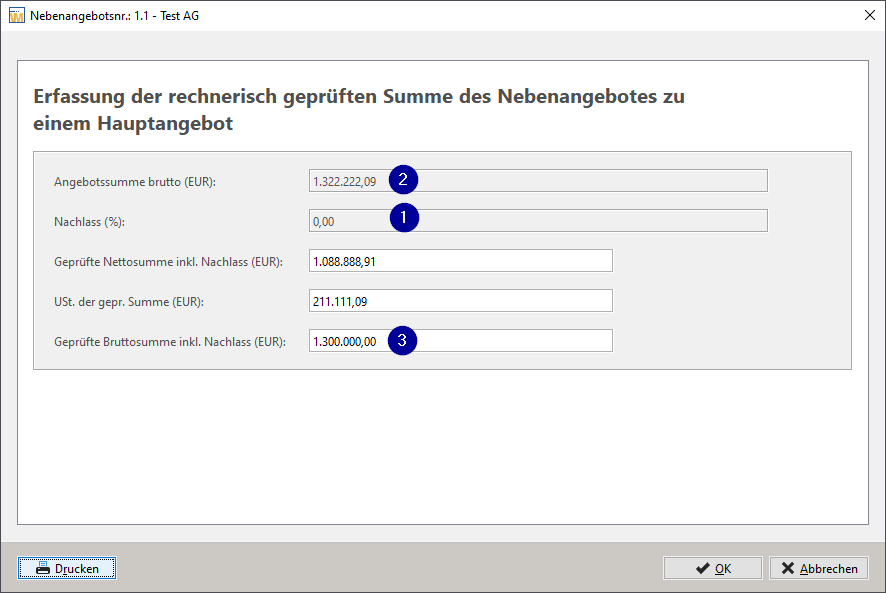
Task: Edit the Geprüfte Nettosumme inkl. Nachlass field
Action: point(461,261)
